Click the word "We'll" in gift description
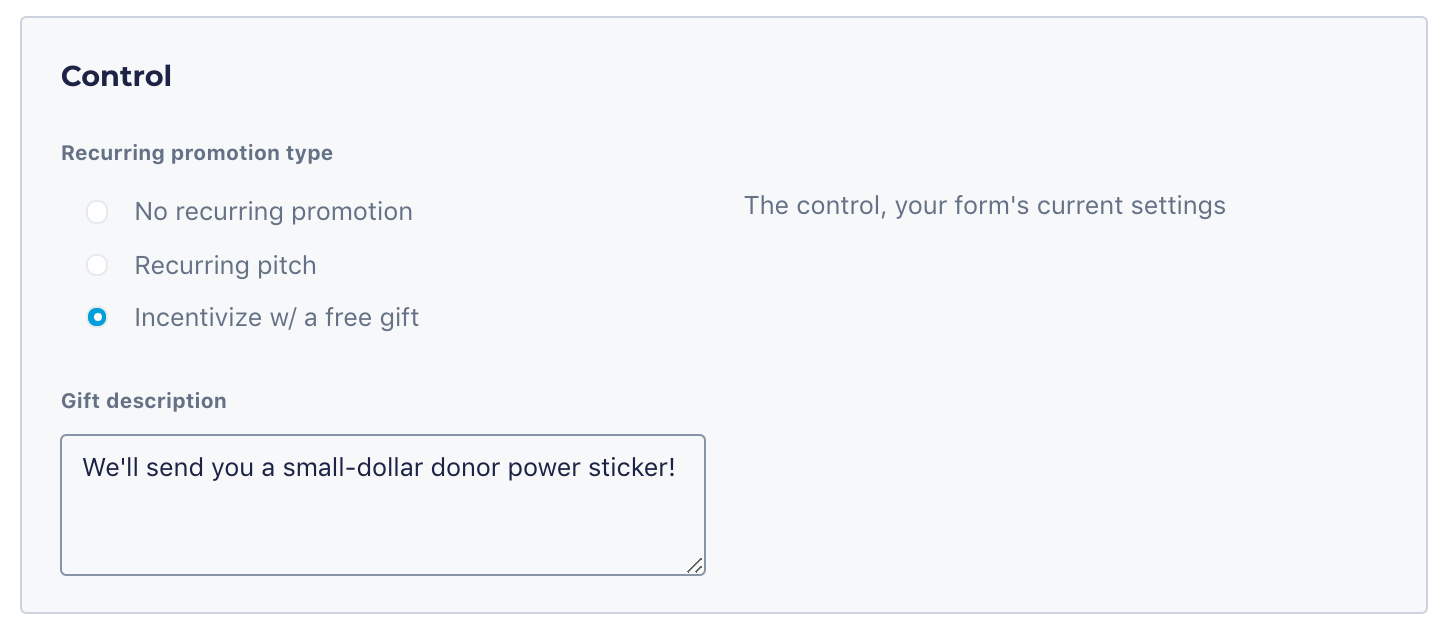Viewport: 1448px width, 636px height. coord(109,467)
